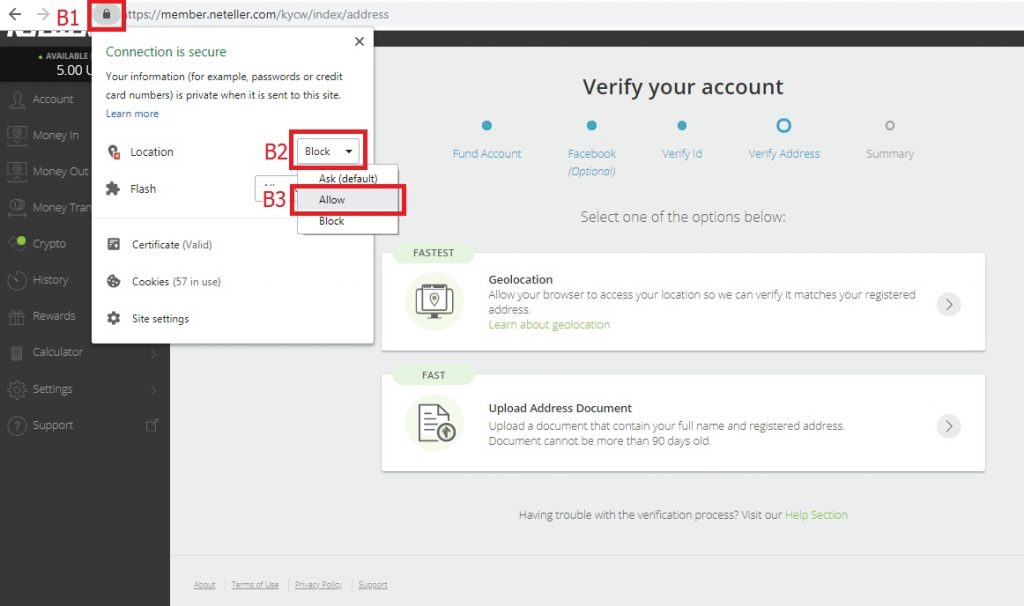Close the site information popup
1024x606 pixels.
[x=359, y=42]
